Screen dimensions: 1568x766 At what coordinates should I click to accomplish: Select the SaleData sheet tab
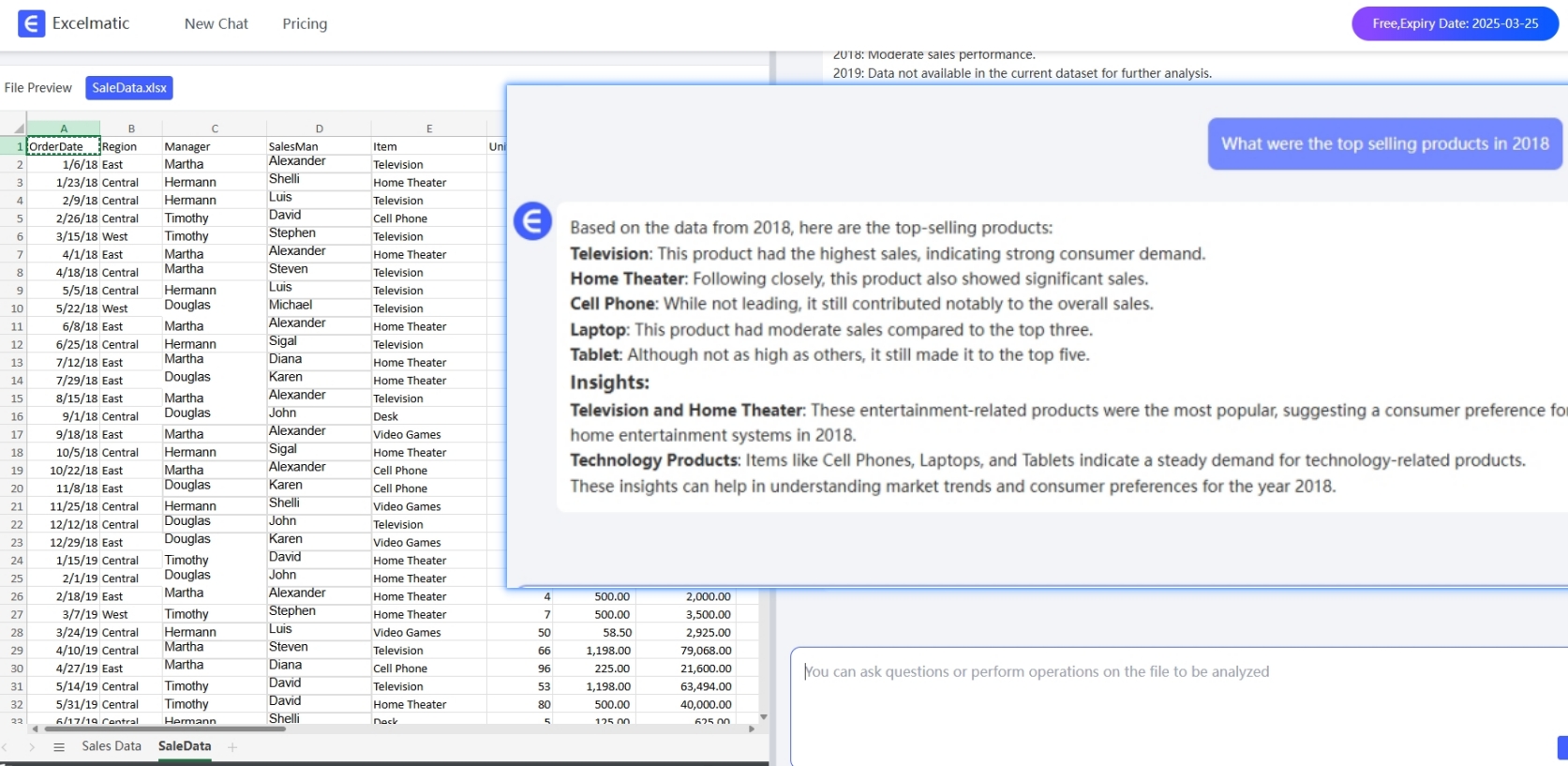pyautogui.click(x=185, y=746)
